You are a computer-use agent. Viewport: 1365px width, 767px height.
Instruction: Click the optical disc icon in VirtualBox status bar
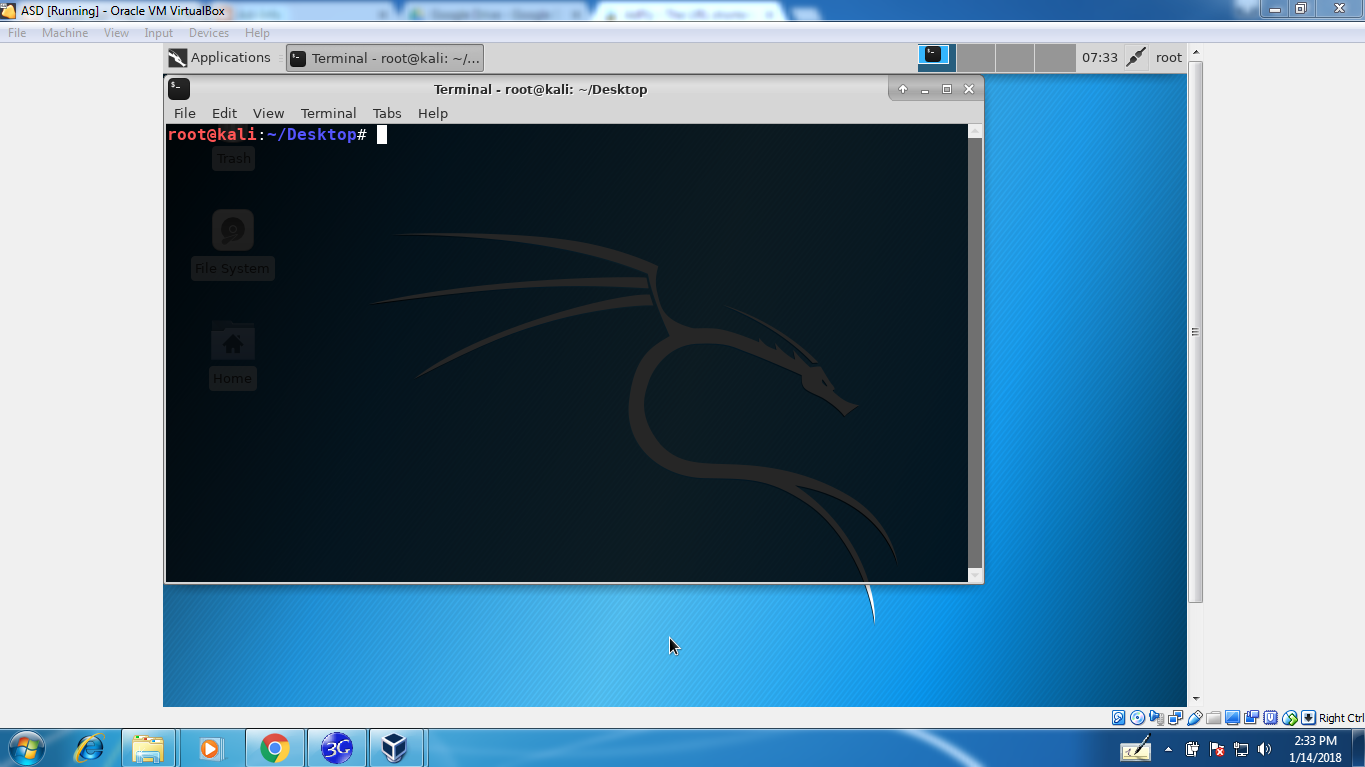coord(1138,718)
